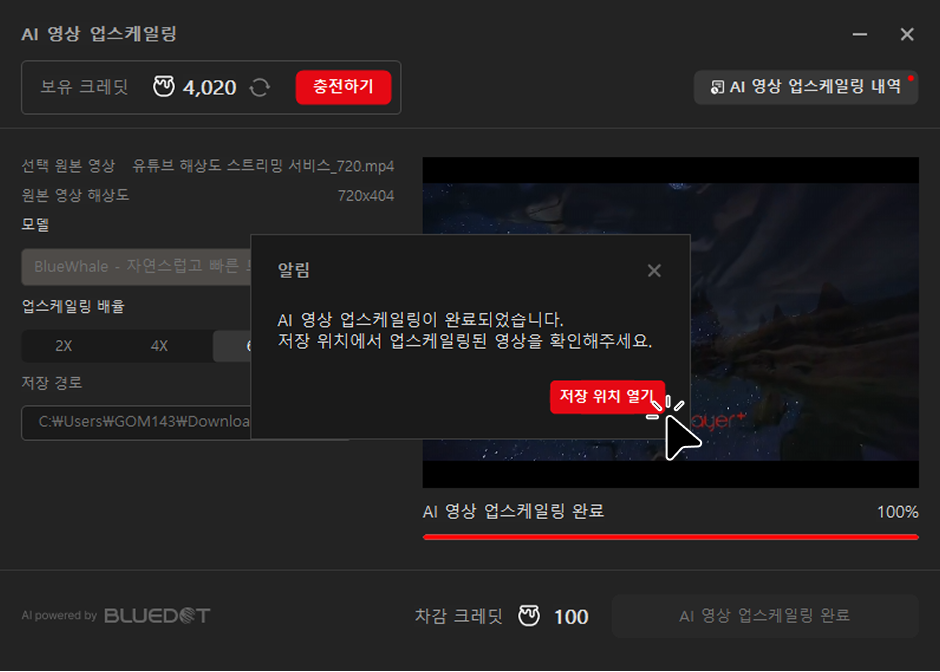Select the 4X upscaling ratio
The width and height of the screenshot is (940, 672).
coord(159,346)
